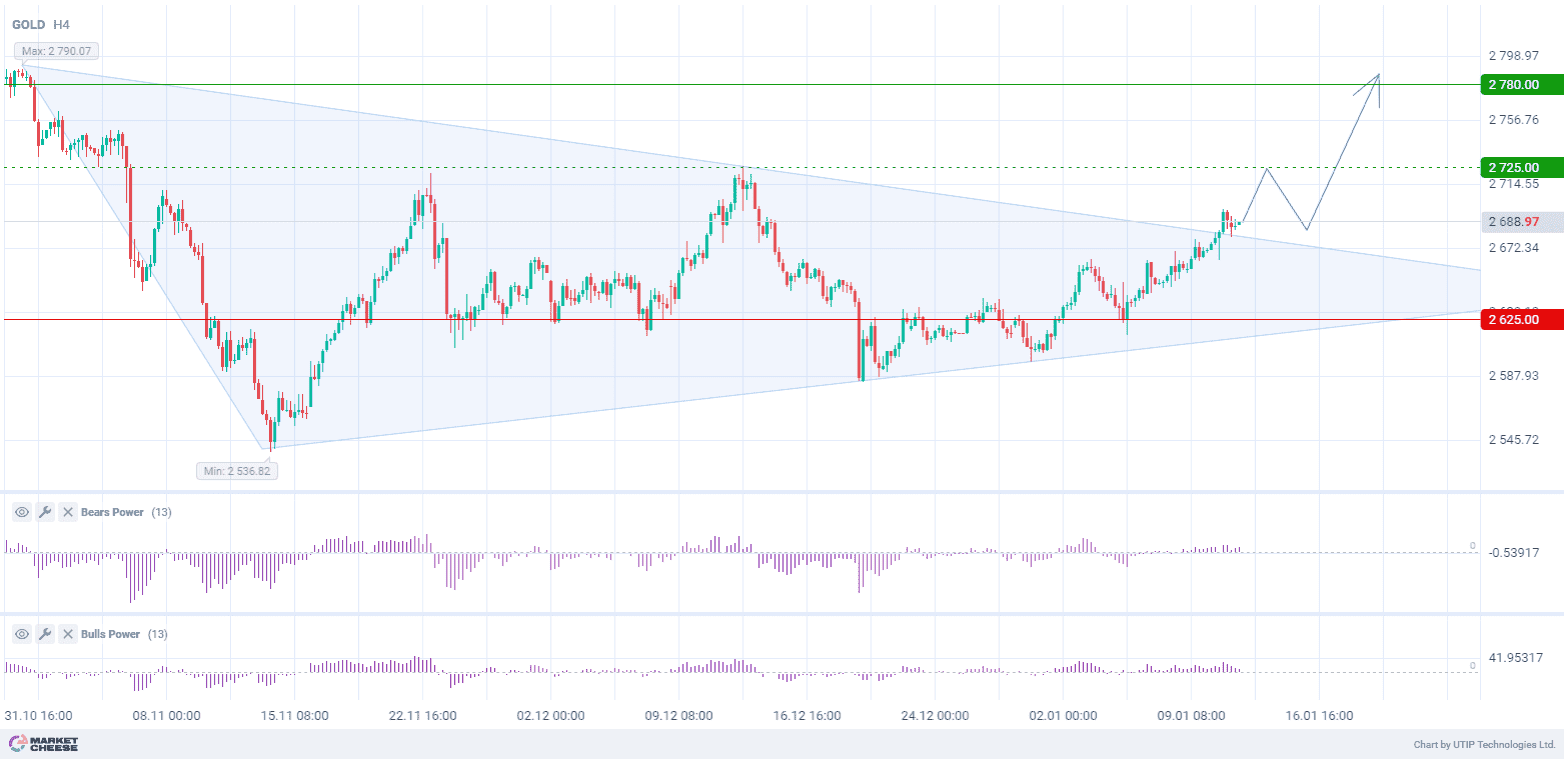Click the Max: 2 790.07 marker
The height and width of the screenshot is (759, 1564).
point(56,51)
